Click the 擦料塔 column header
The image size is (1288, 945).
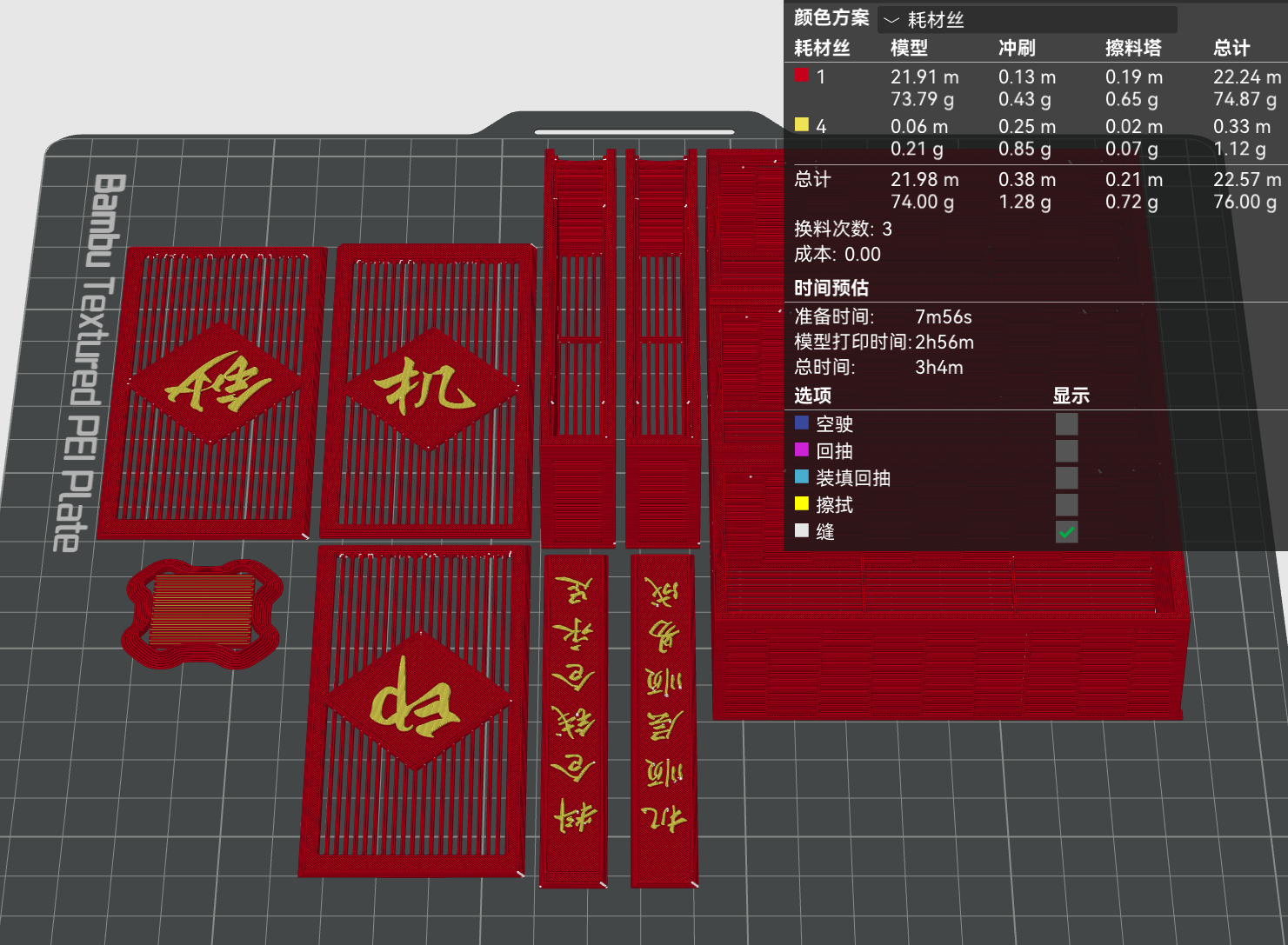pos(1133,48)
